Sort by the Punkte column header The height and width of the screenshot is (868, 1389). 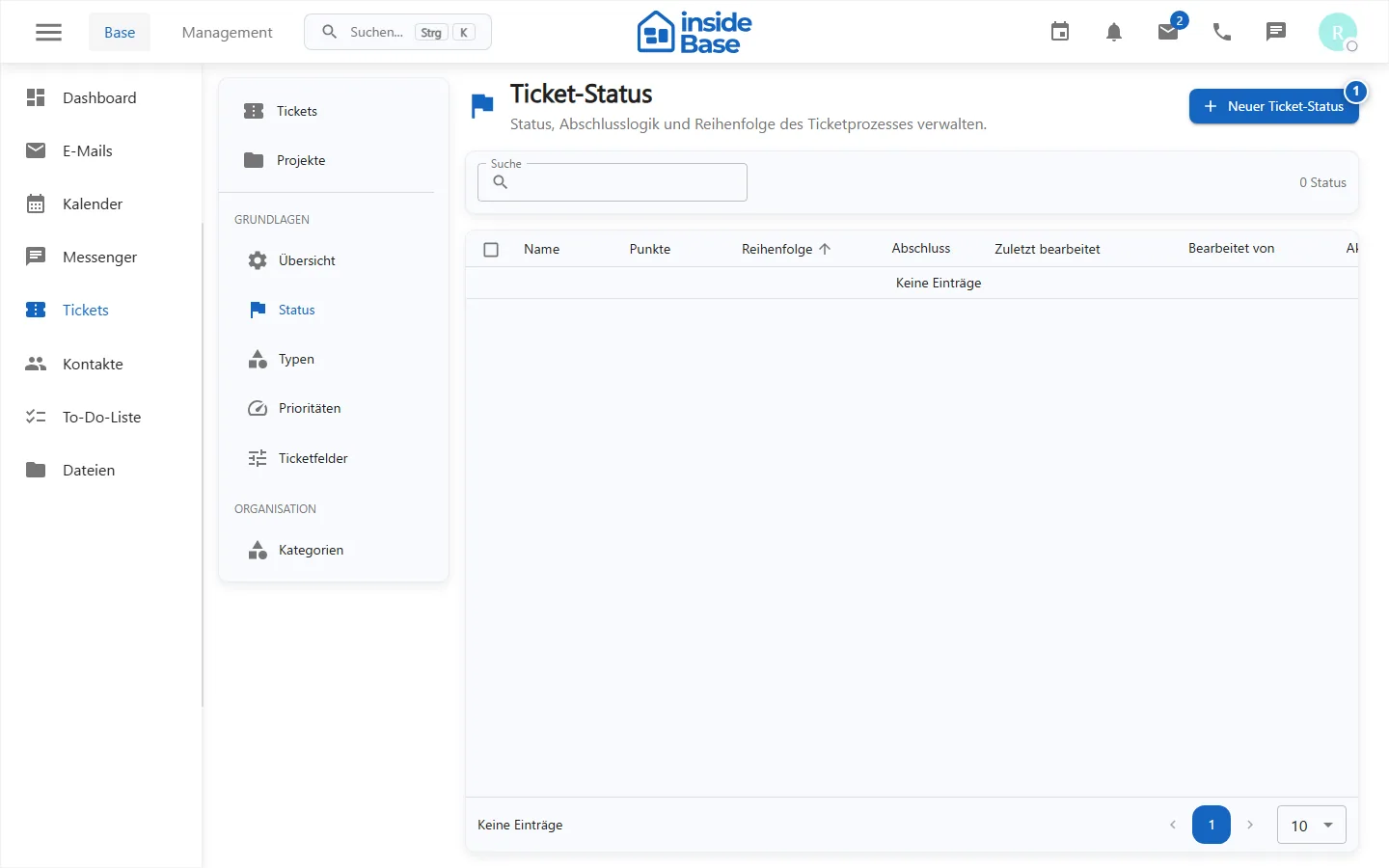[x=650, y=249]
